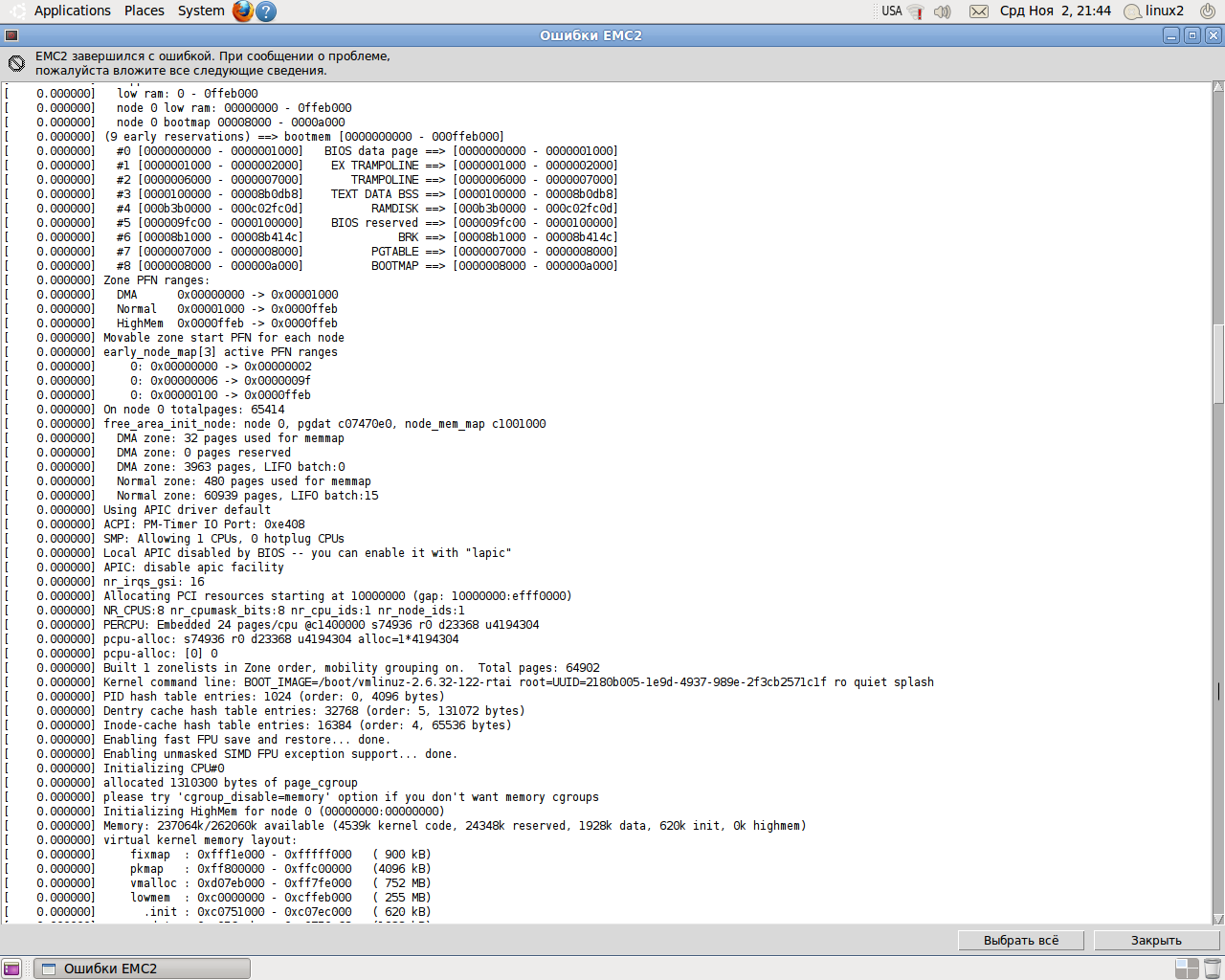Click 'PERCPU: Embedded 24 pages/cpu' line
The height and width of the screenshot is (980, 1225).
click(x=322, y=625)
